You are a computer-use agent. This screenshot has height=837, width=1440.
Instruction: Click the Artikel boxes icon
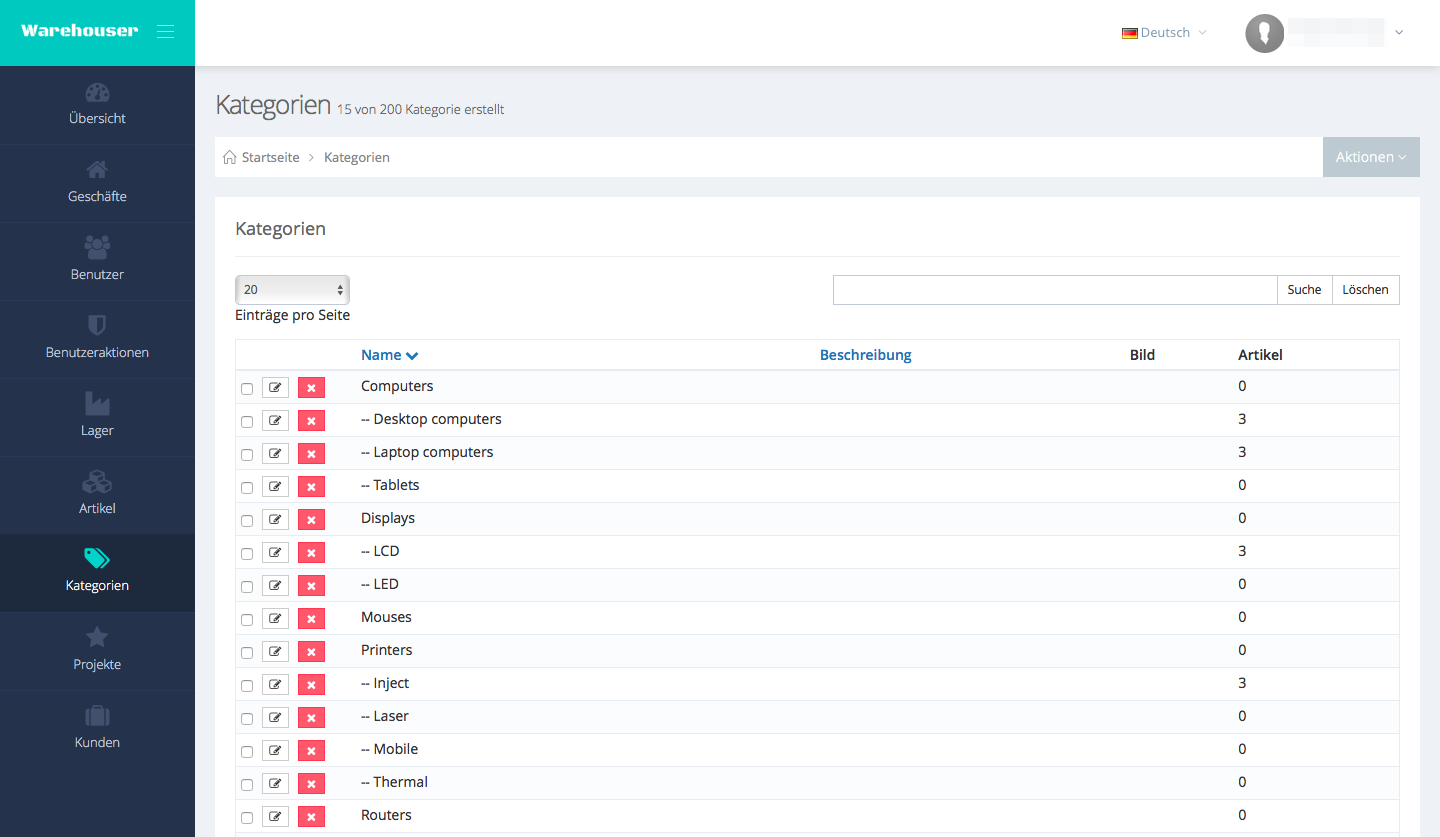click(97, 482)
